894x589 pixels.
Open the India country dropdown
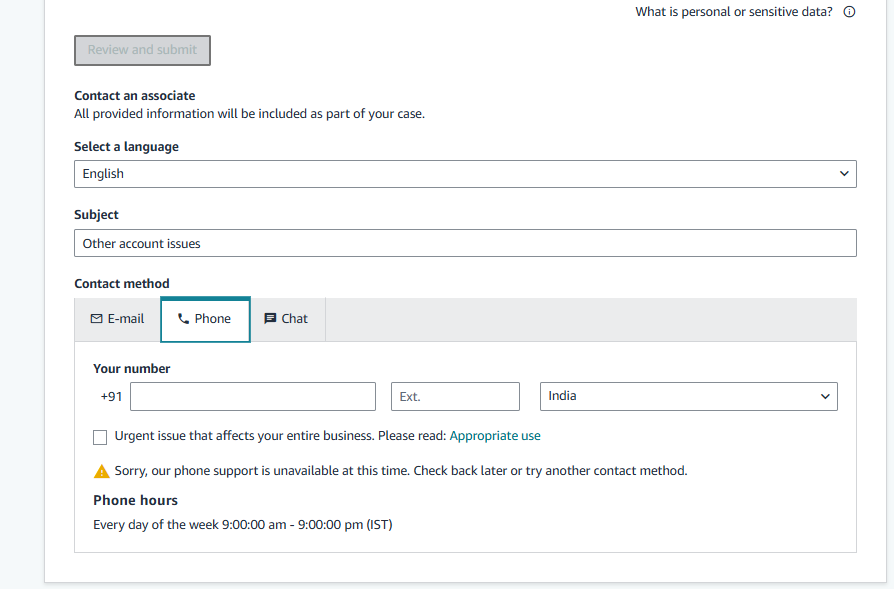point(689,396)
